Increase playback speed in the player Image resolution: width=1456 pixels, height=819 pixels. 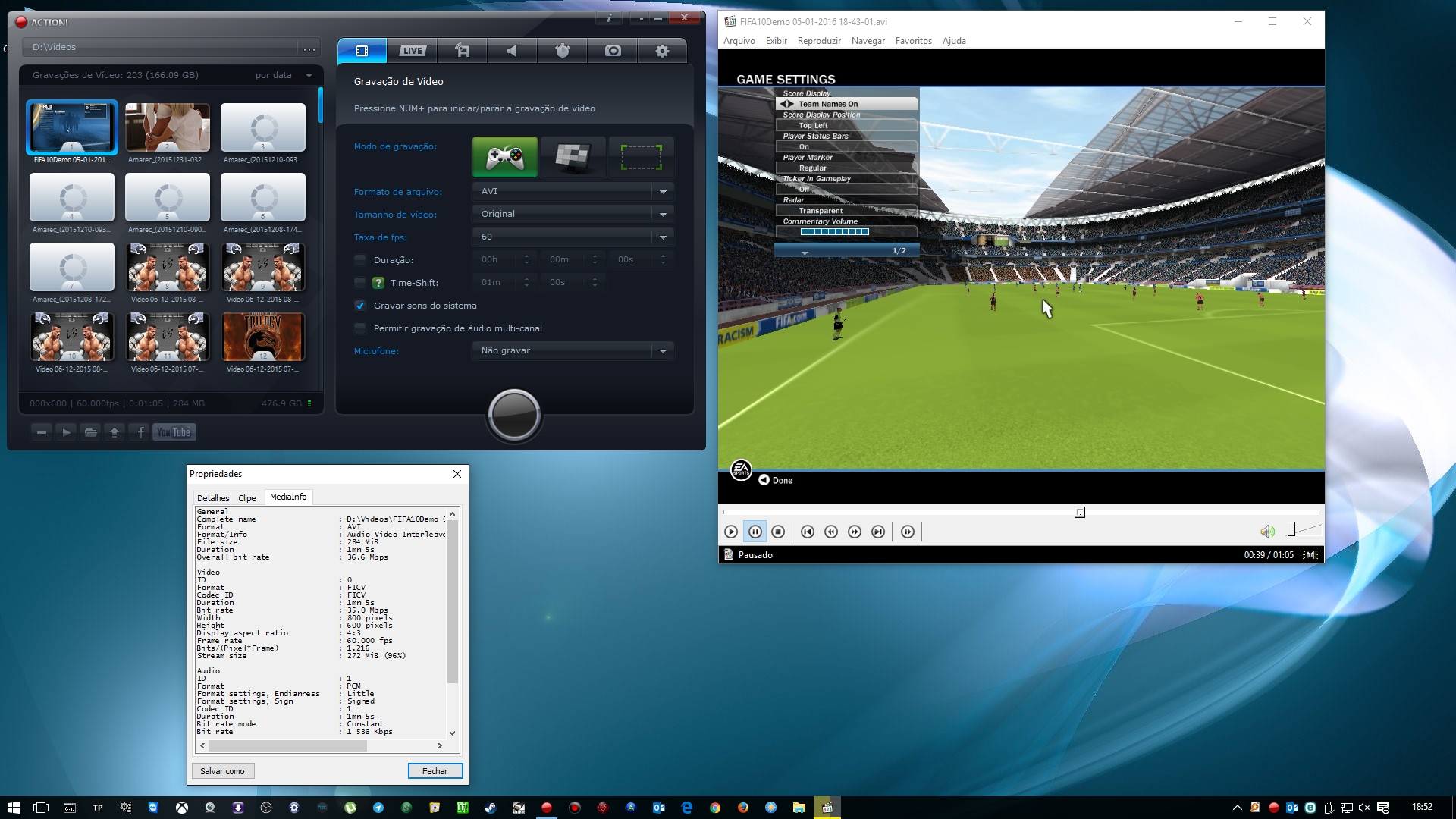[855, 532]
